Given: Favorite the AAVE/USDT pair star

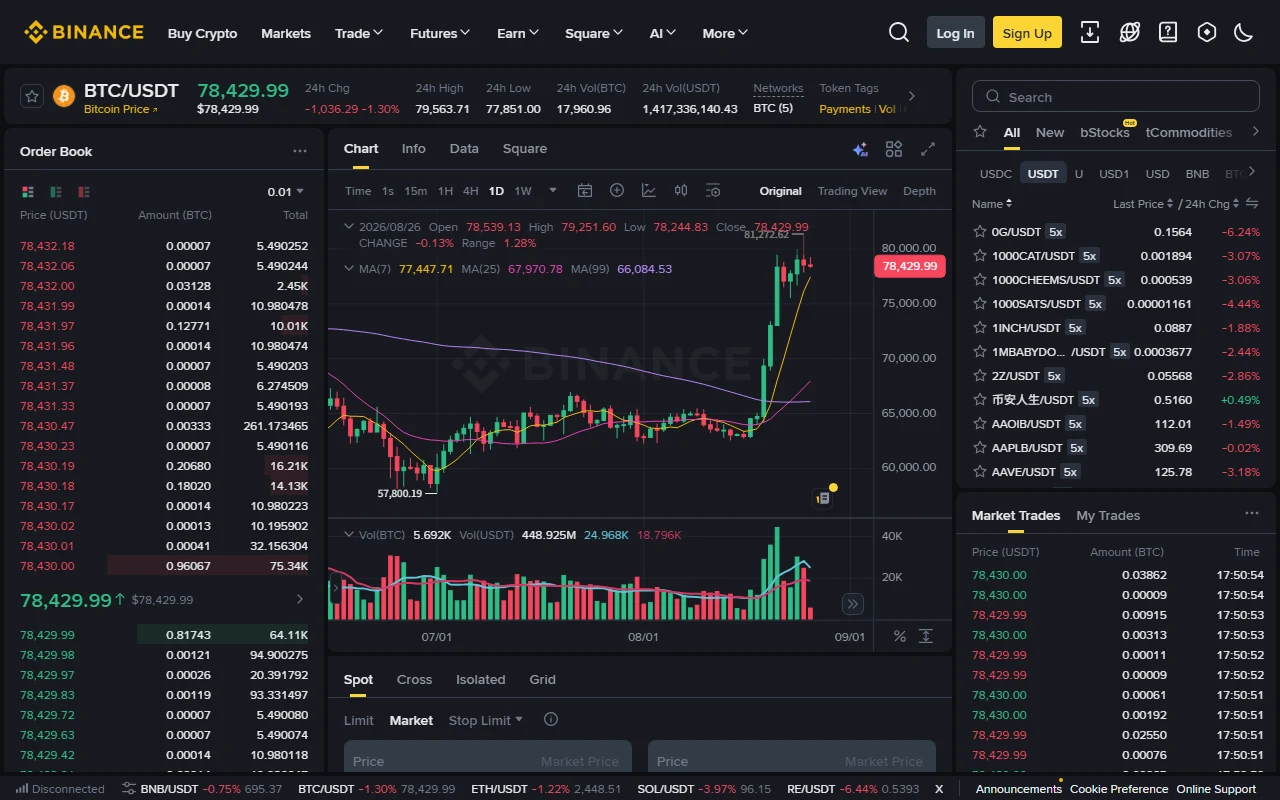Looking at the screenshot, I should (980, 471).
